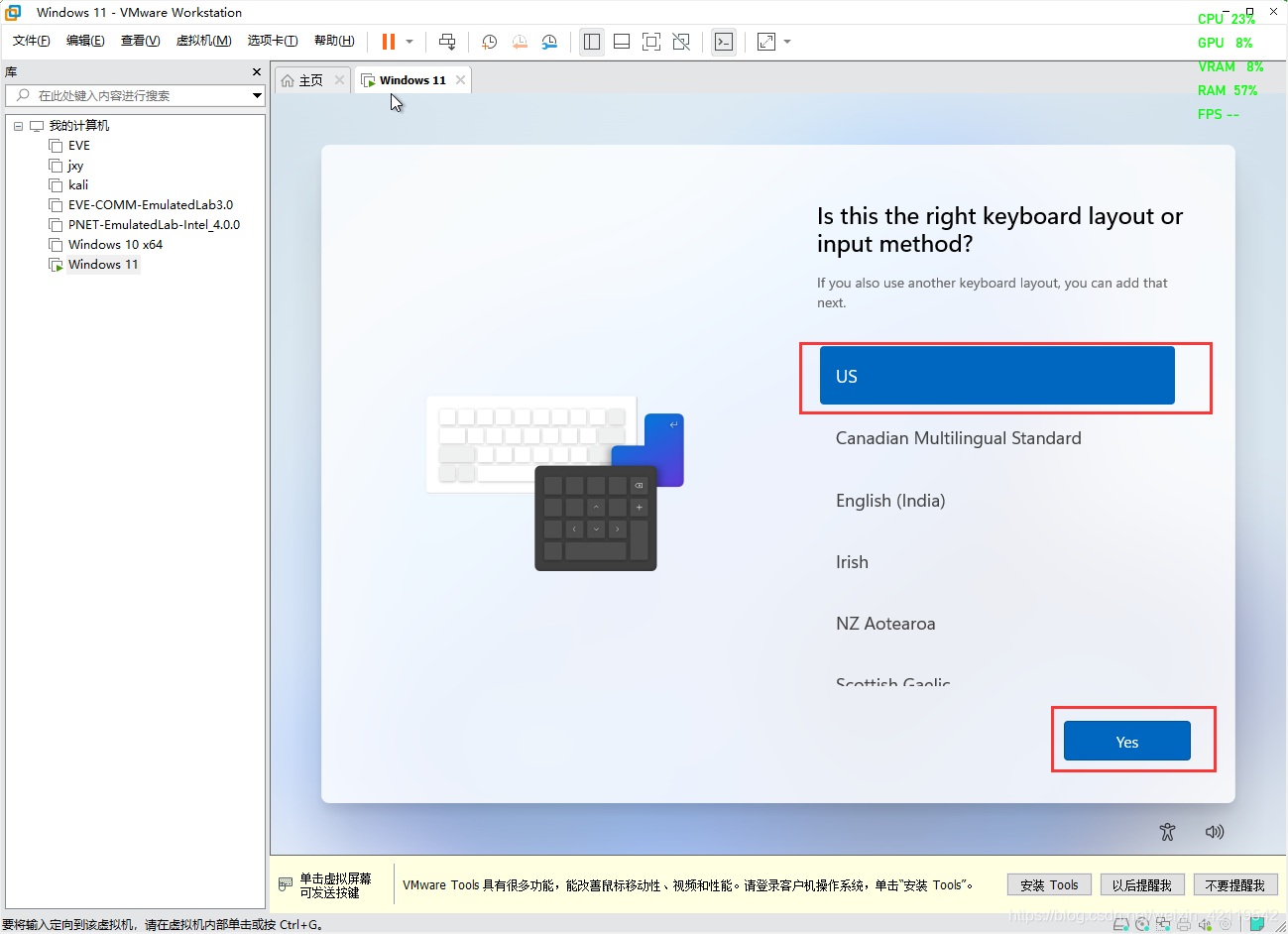The image size is (1288, 934).
Task: Select EVE-COMM-EmulatedLab3.0 in the library
Action: tap(151, 205)
